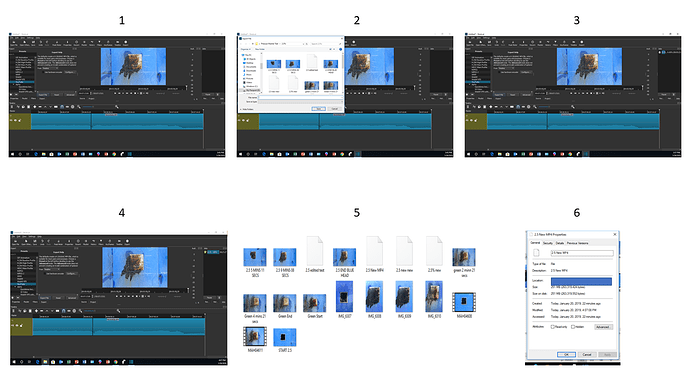The width and height of the screenshot is (690, 388).
Task: Select Videos in export dialog navigation tree
Action: coord(249,83)
